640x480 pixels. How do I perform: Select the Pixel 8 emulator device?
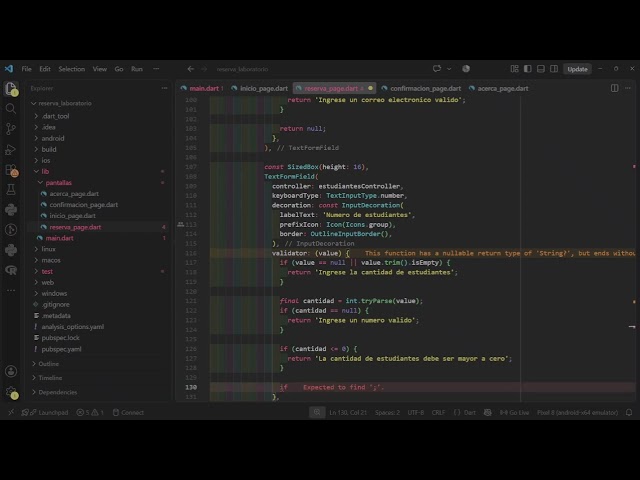[577, 412]
